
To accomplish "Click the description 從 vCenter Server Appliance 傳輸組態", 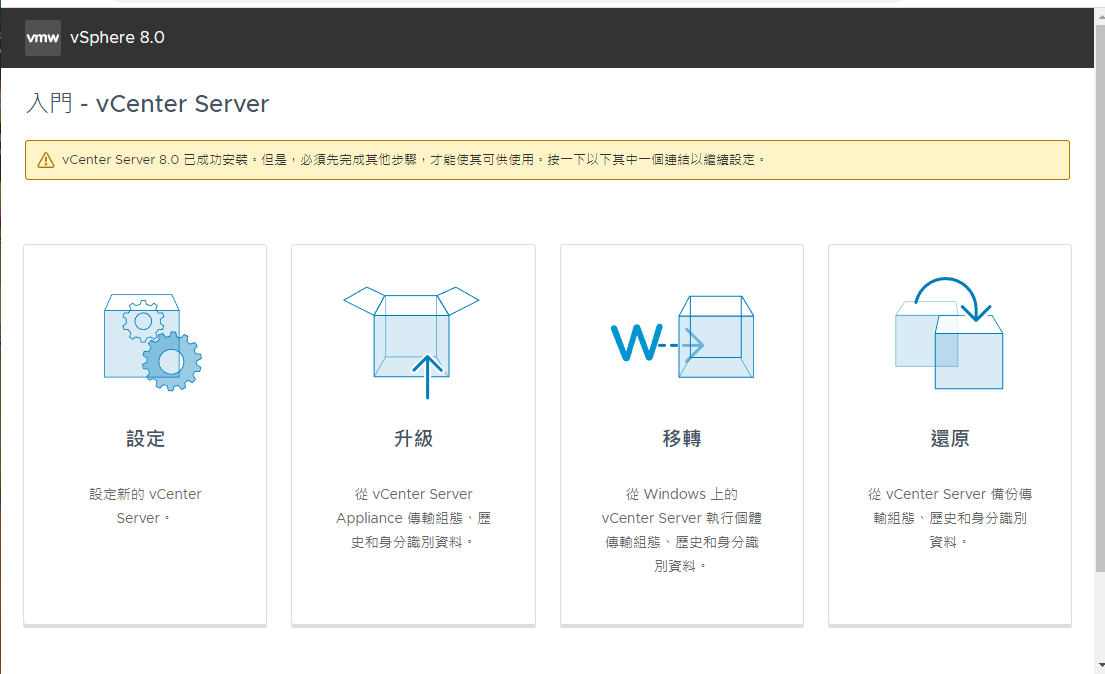I will tap(414, 518).
